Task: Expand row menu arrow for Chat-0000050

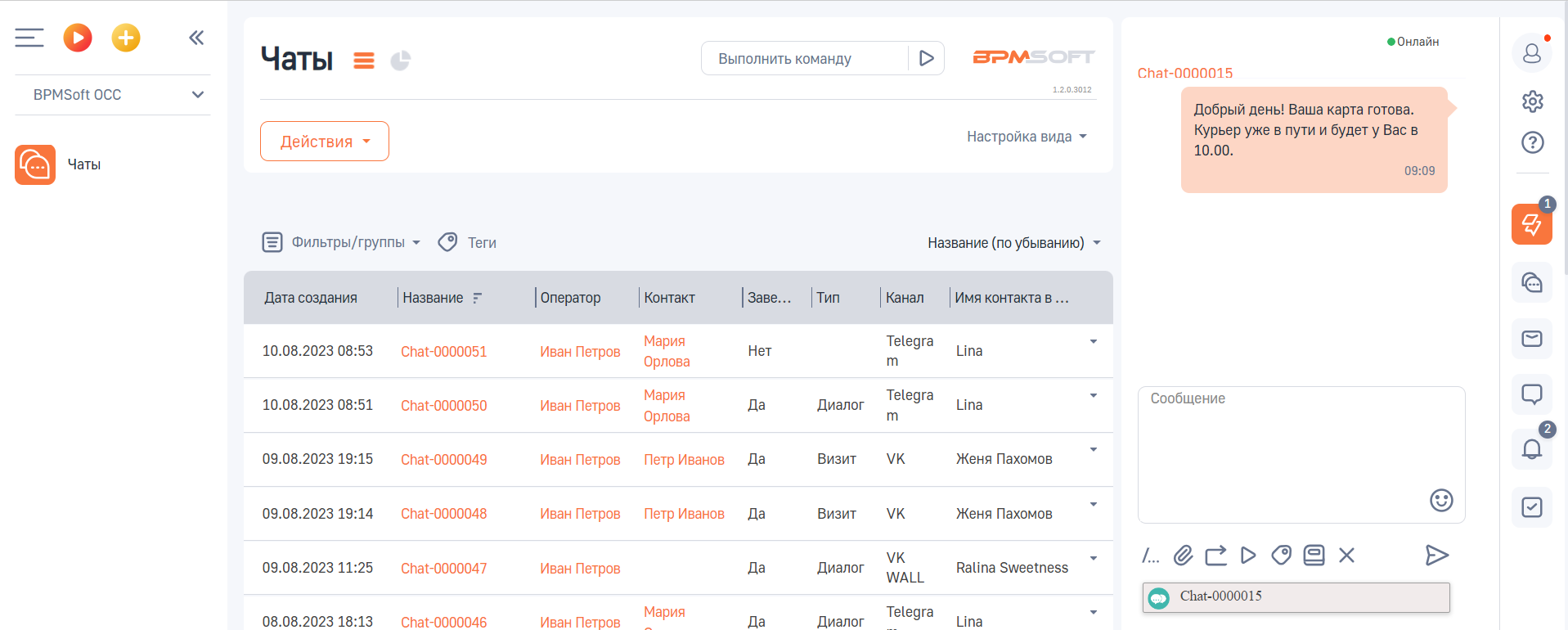Action: (1094, 395)
